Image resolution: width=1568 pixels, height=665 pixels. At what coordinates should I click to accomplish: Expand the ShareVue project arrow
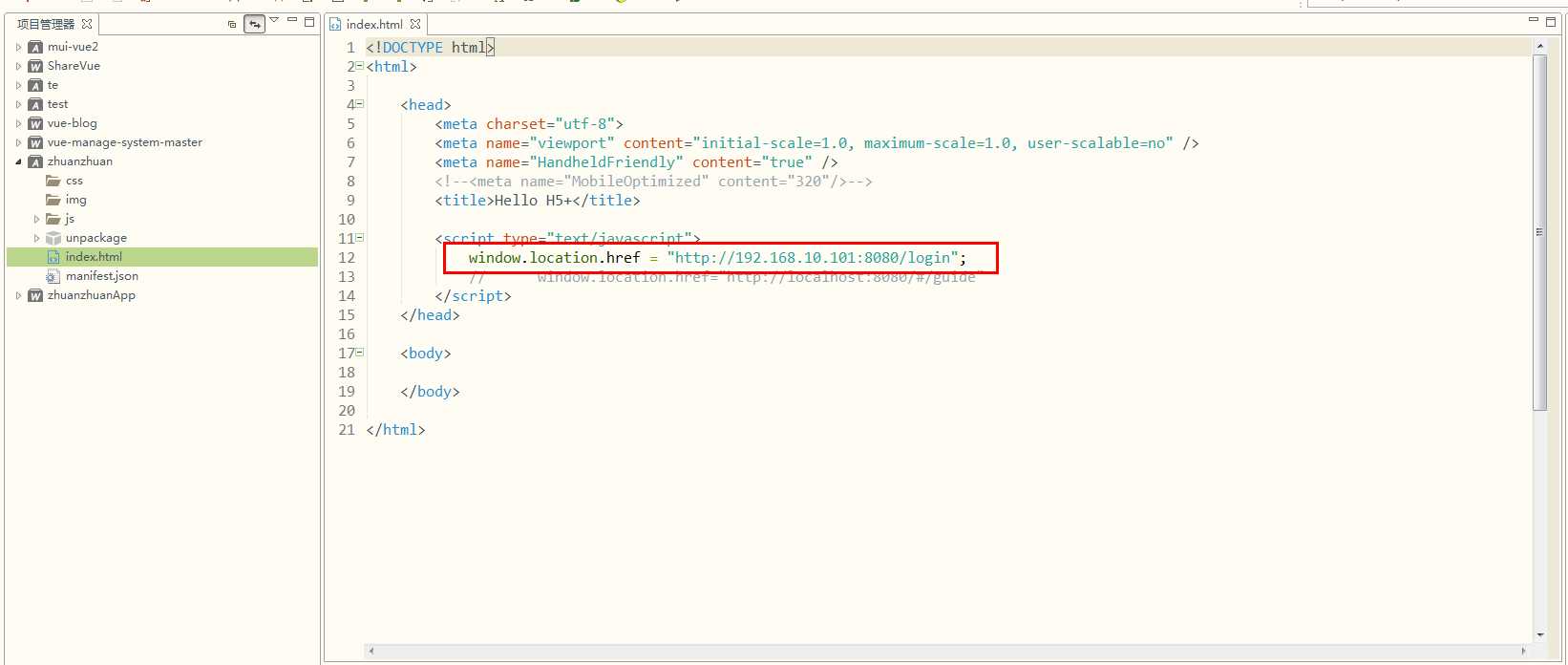pos(18,66)
